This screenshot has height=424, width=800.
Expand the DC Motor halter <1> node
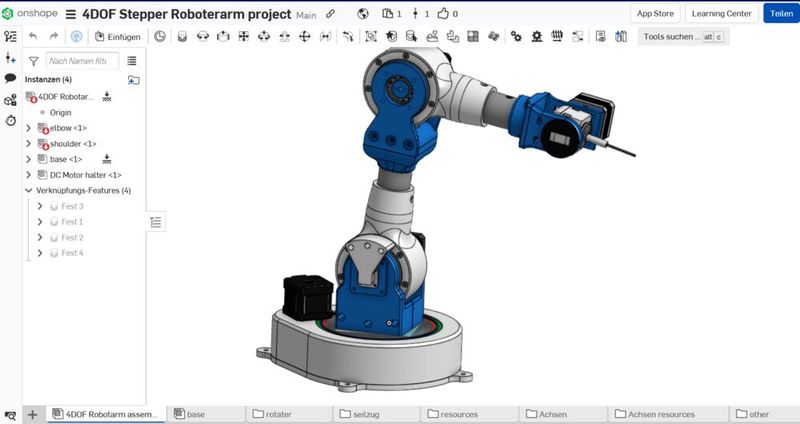click(x=29, y=175)
